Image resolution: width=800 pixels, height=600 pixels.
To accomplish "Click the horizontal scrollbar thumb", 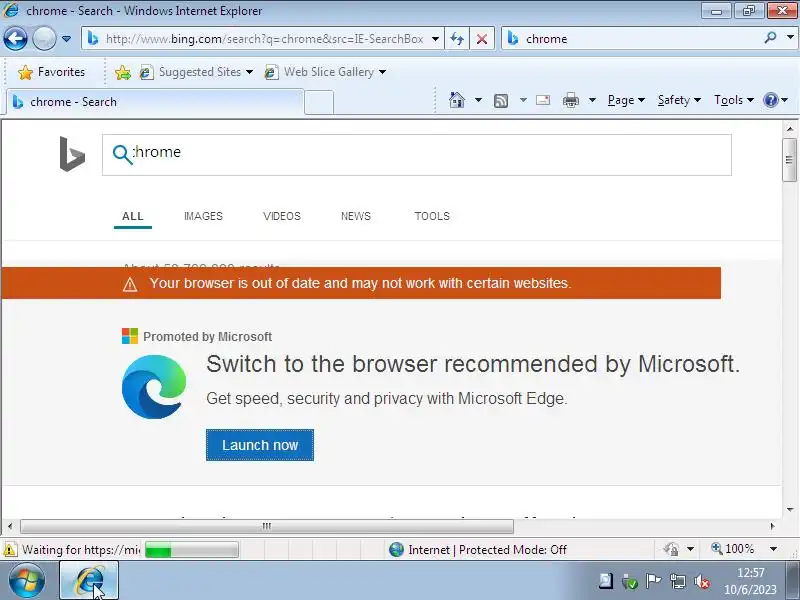I will click(x=267, y=526).
